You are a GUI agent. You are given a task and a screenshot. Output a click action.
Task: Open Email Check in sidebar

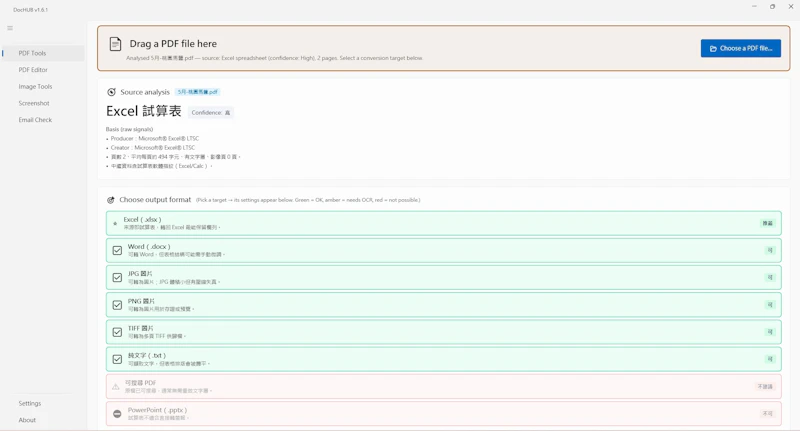tap(43, 120)
